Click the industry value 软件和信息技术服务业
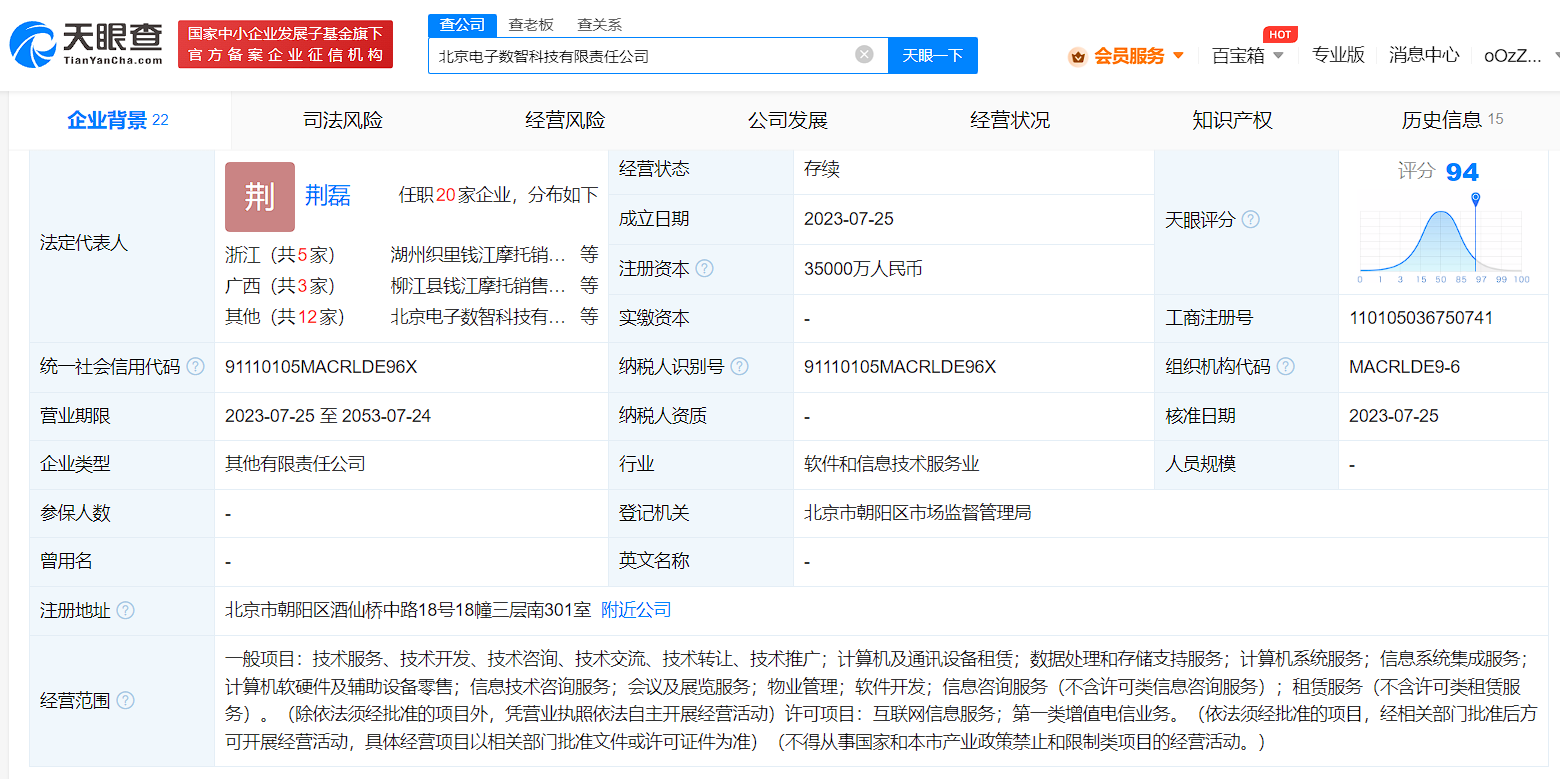The height and width of the screenshot is (779, 1560). coord(892,464)
